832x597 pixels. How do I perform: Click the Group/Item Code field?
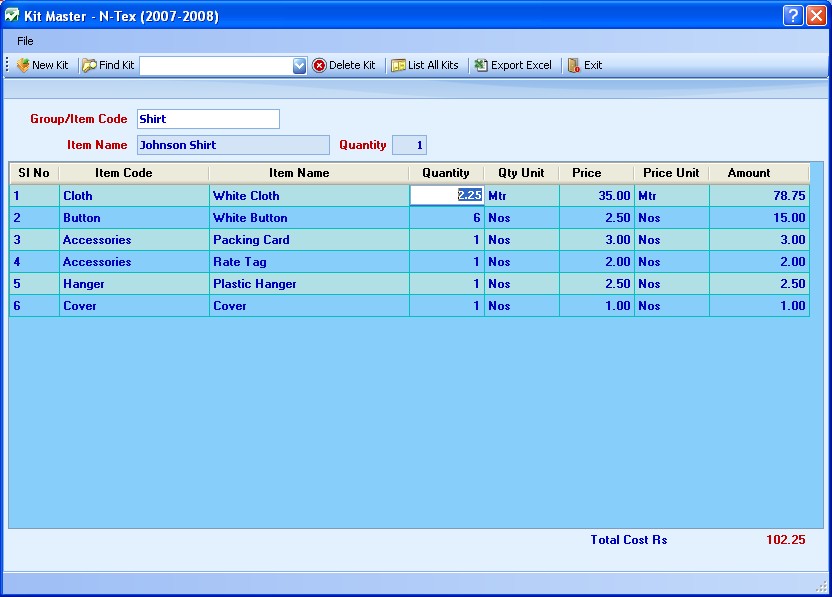208,119
